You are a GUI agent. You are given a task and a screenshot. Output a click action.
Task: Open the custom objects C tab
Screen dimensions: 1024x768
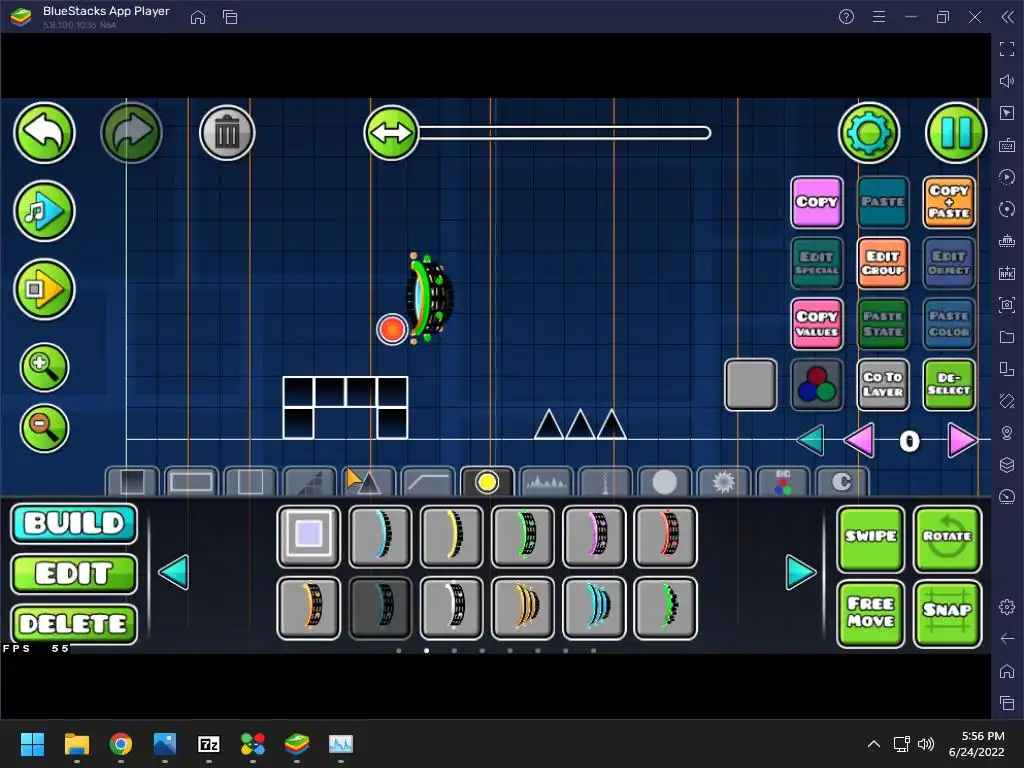842,482
